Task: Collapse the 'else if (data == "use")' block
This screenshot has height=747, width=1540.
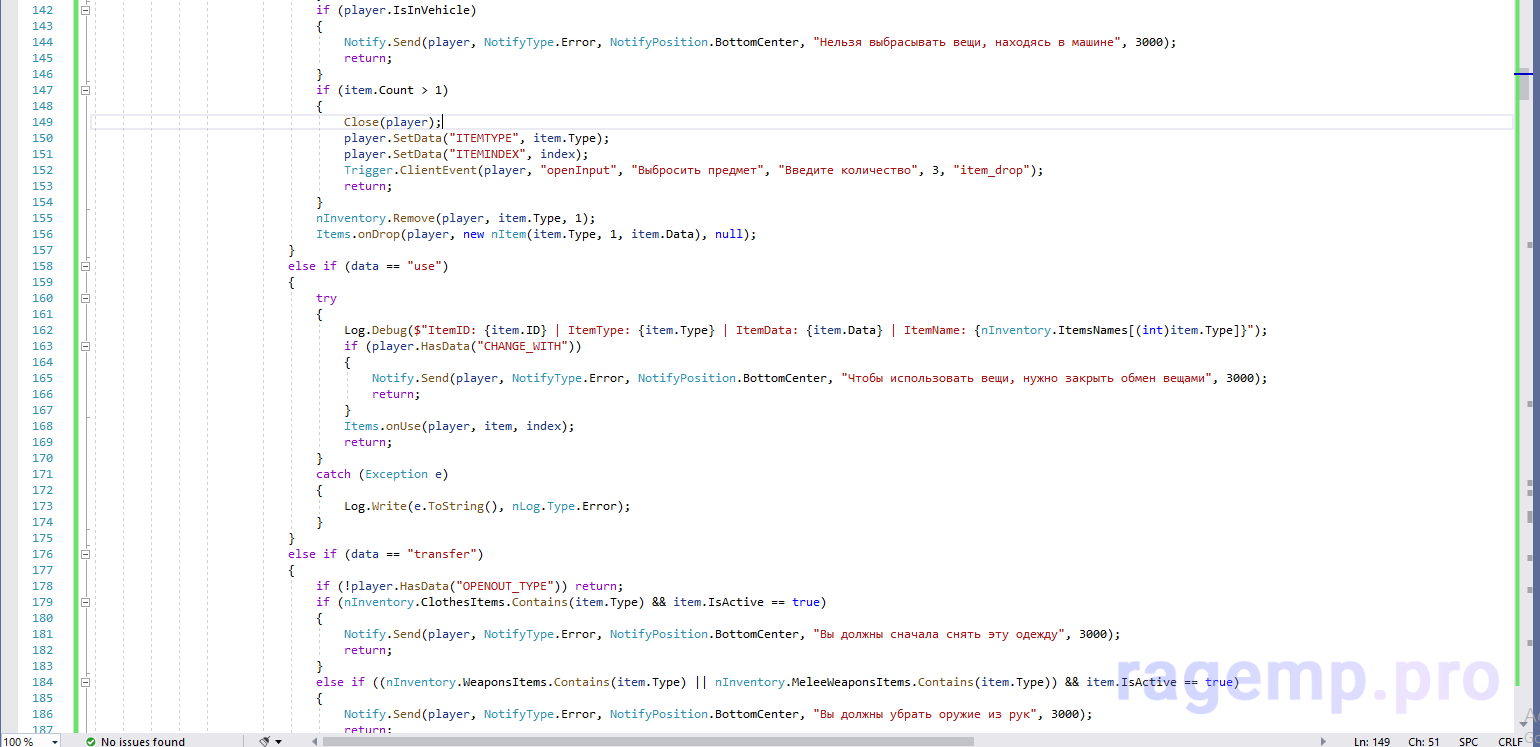Action: coord(85,266)
